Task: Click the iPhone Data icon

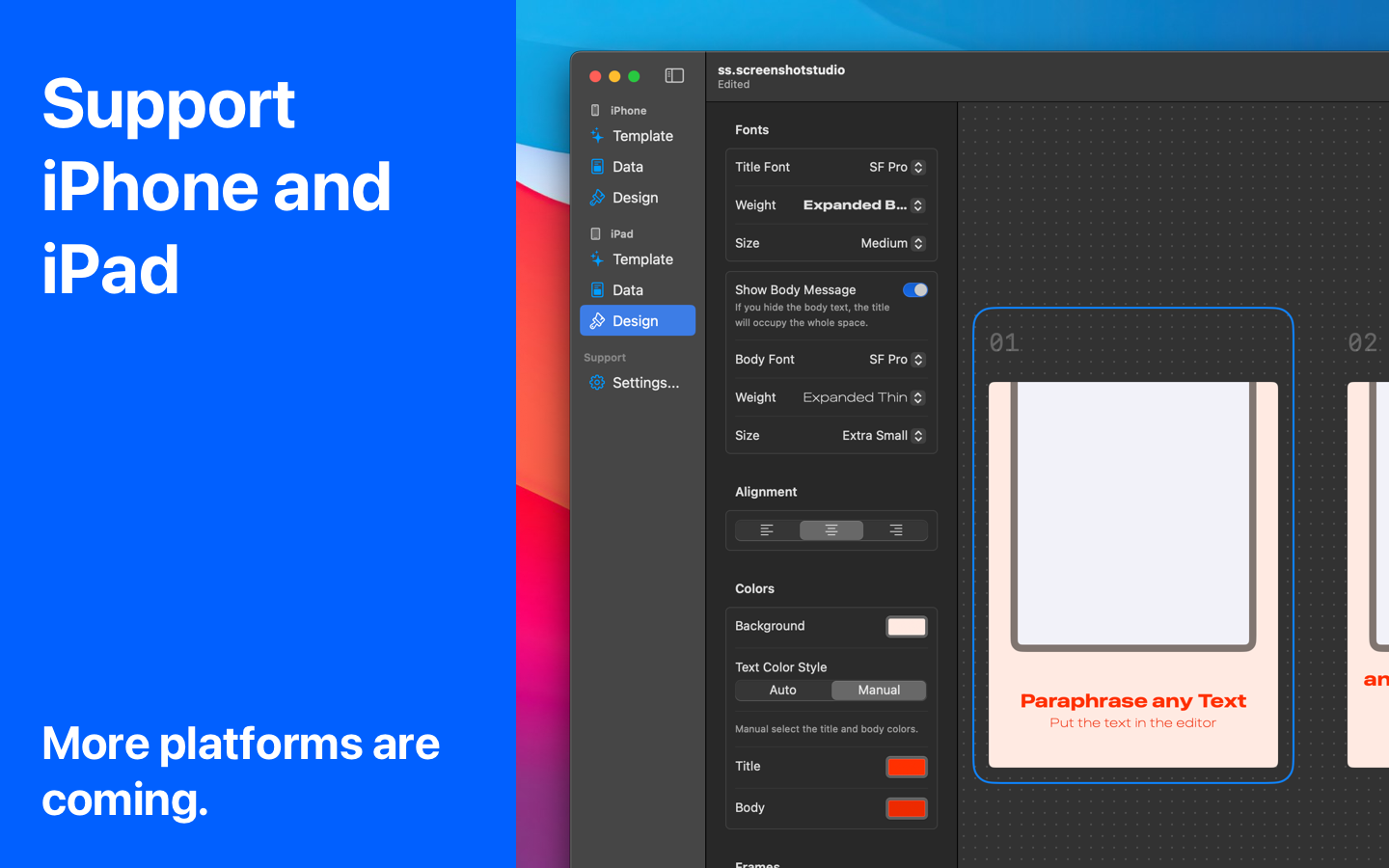Action: coord(597,167)
